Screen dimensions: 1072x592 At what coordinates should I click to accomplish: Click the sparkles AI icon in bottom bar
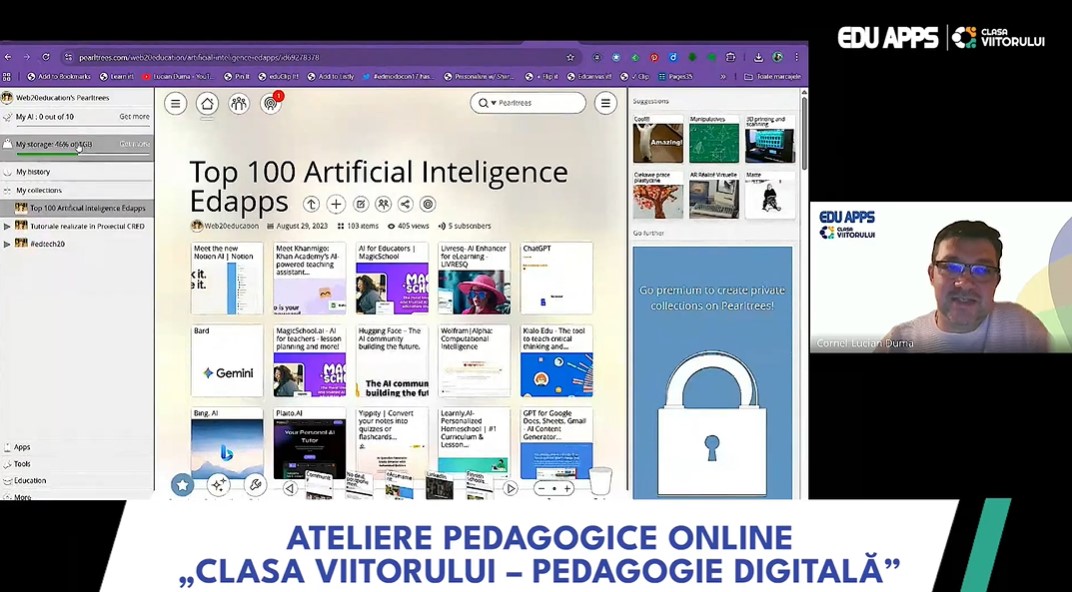tap(219, 485)
